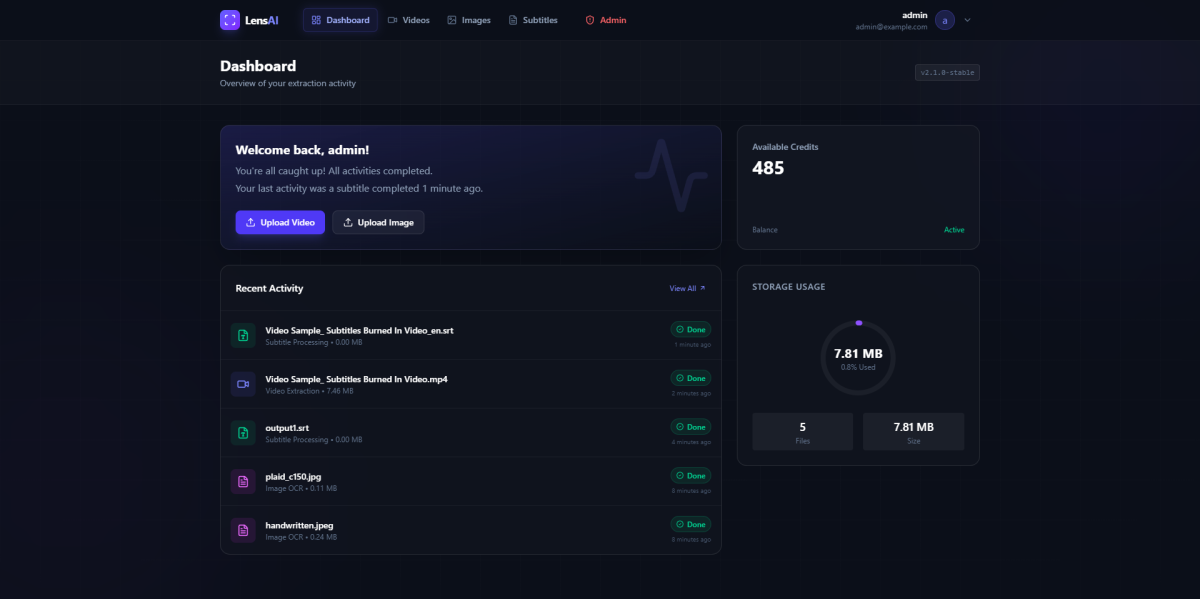Image resolution: width=1200 pixels, height=599 pixels.
Task: Click the Done status badge for handwritten.jpeg
Action: 691,524
